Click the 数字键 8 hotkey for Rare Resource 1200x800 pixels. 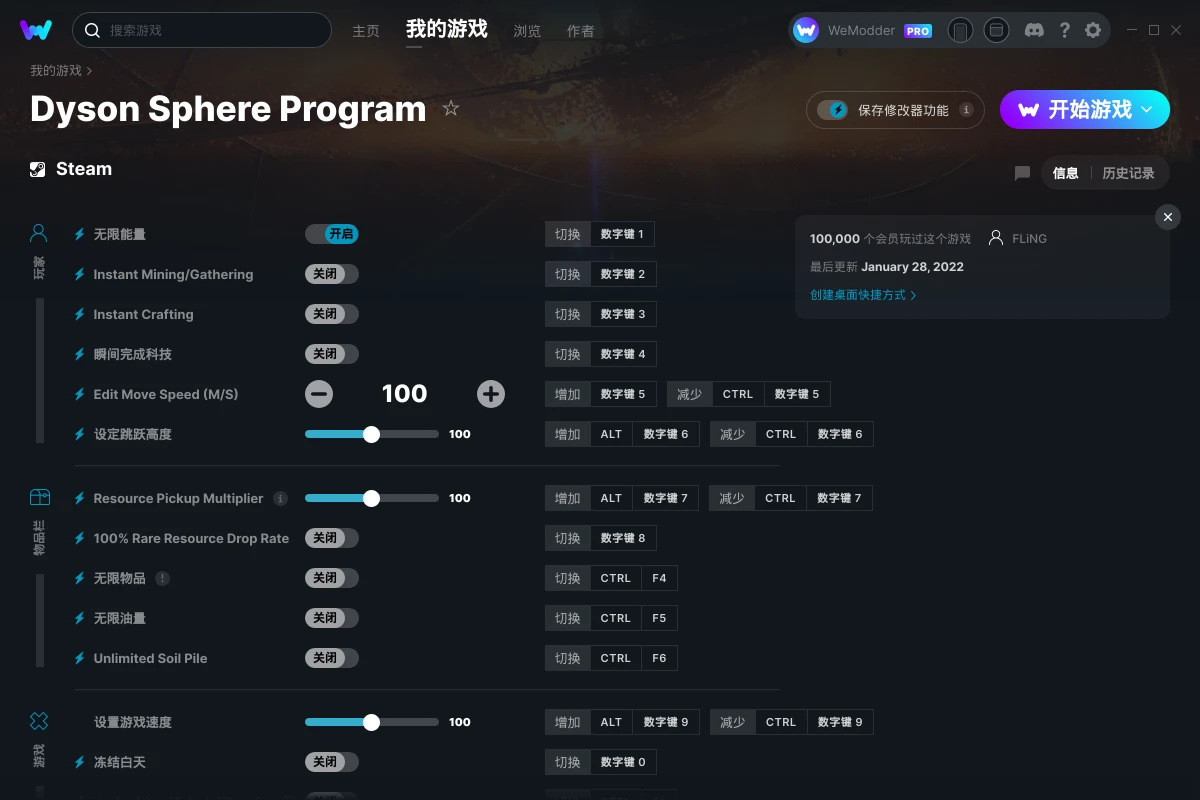point(623,538)
